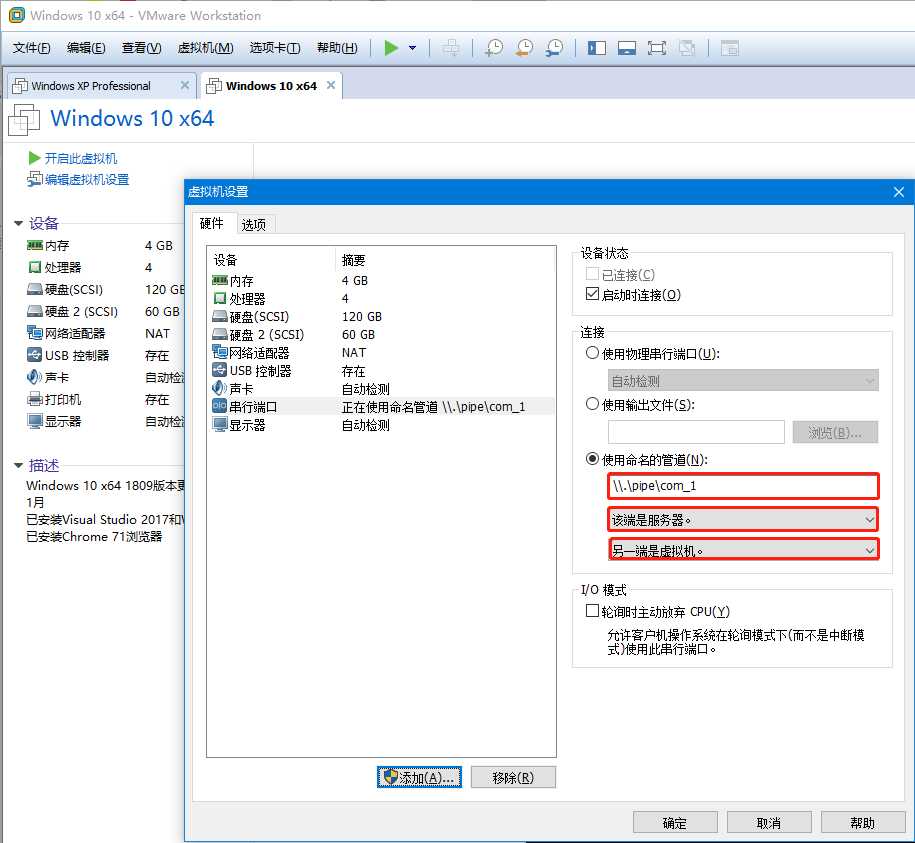This screenshot has width=915, height=843.
Task: Toggle the library sidebar view icon
Action: [596, 48]
